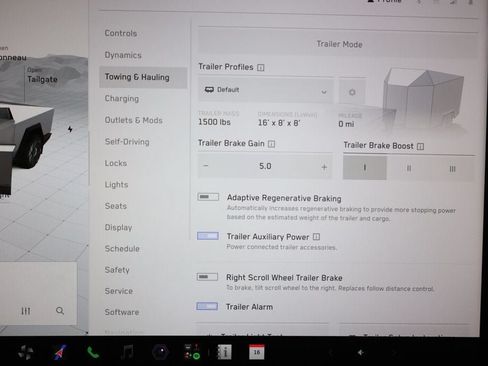Open the owner's manual info icon

[x=224, y=352]
